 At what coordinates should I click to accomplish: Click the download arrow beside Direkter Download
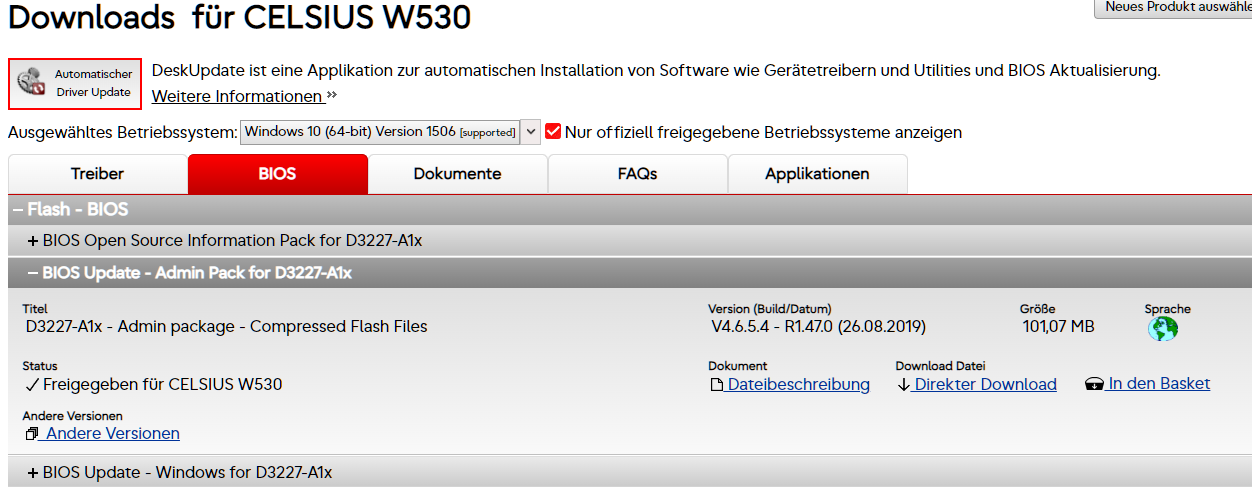904,385
